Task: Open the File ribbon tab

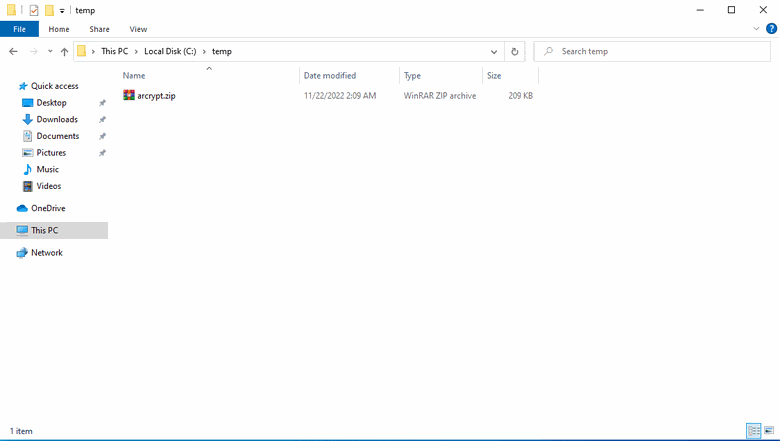Action: 19,29
